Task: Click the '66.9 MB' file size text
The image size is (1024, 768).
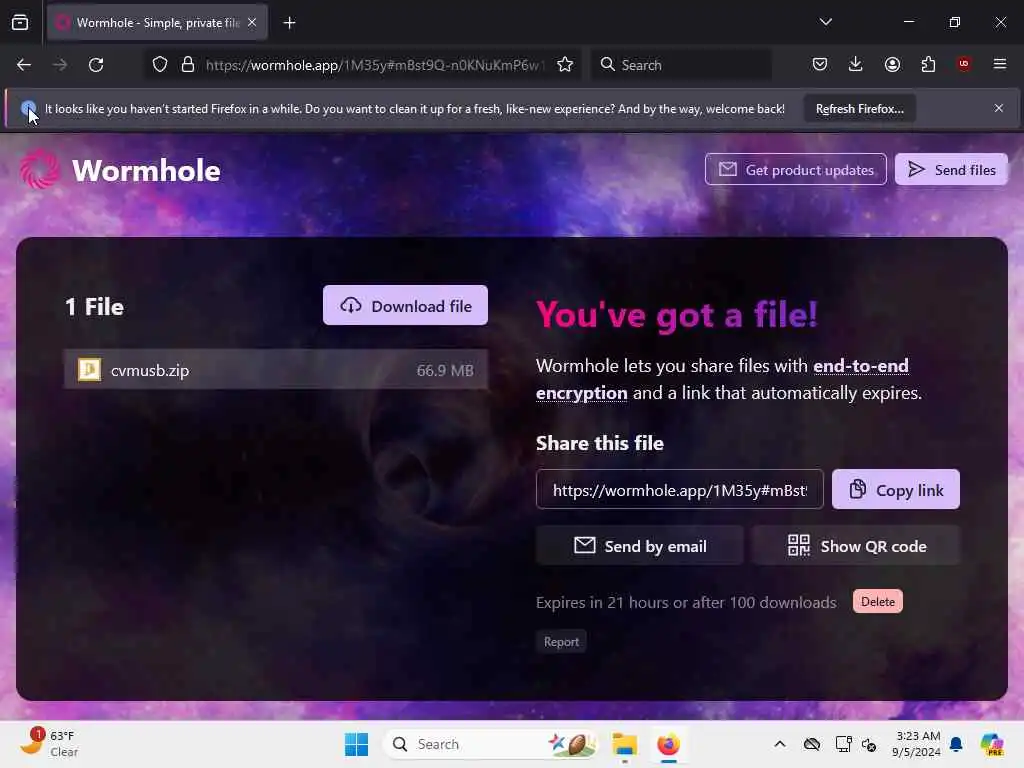Action: tap(445, 370)
